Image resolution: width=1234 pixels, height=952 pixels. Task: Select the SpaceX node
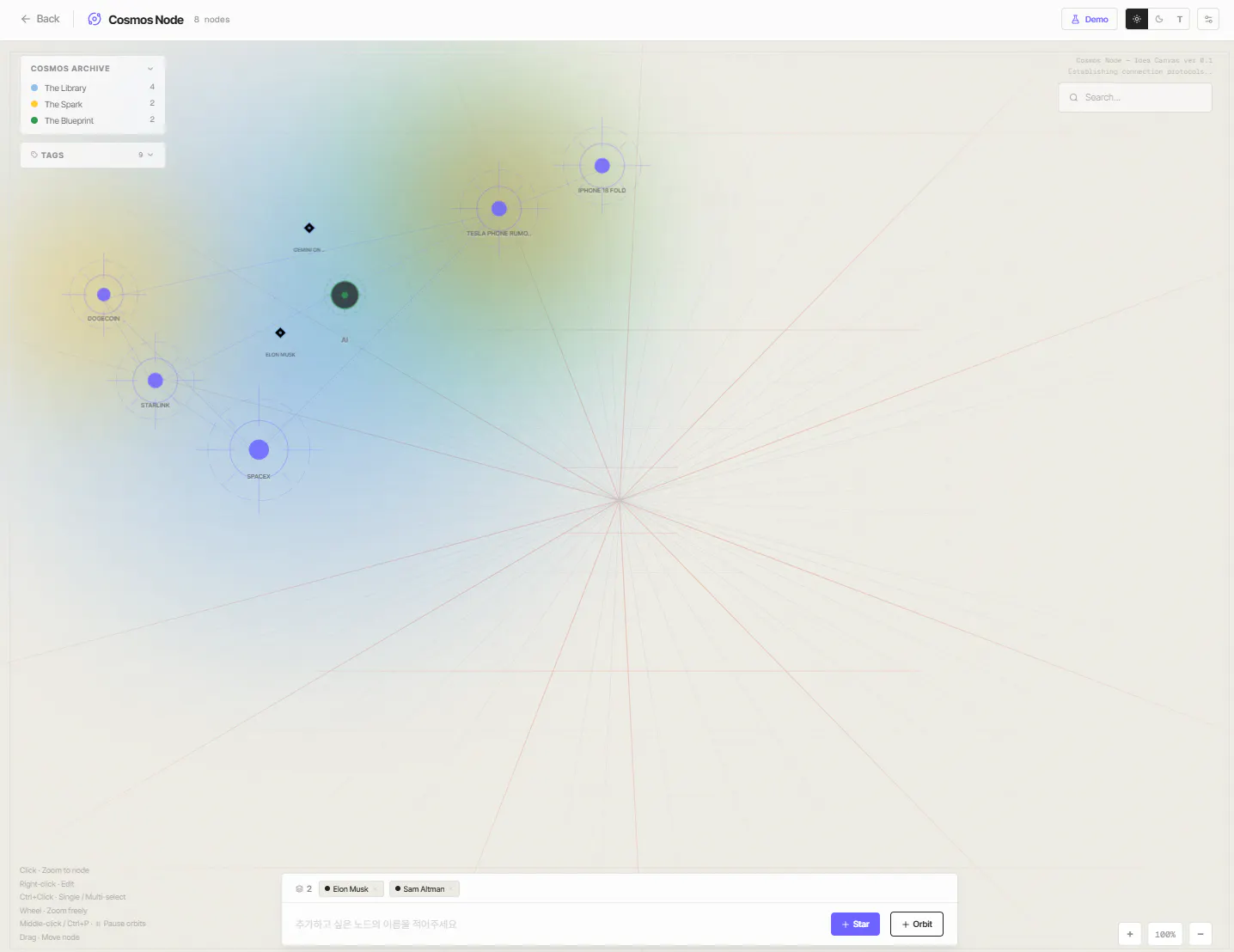click(259, 449)
